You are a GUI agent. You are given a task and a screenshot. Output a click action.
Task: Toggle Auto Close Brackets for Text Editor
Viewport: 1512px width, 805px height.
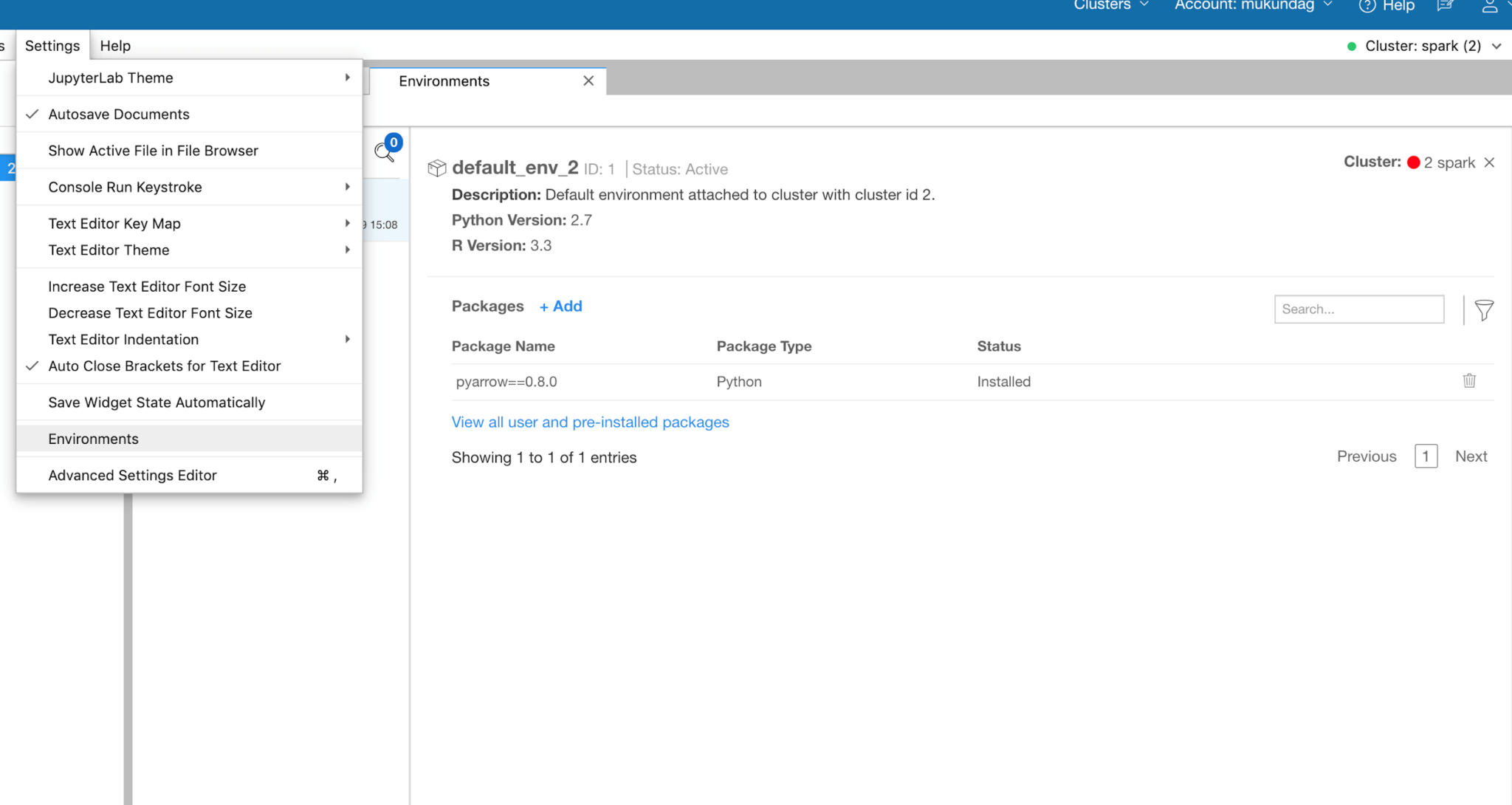190,366
